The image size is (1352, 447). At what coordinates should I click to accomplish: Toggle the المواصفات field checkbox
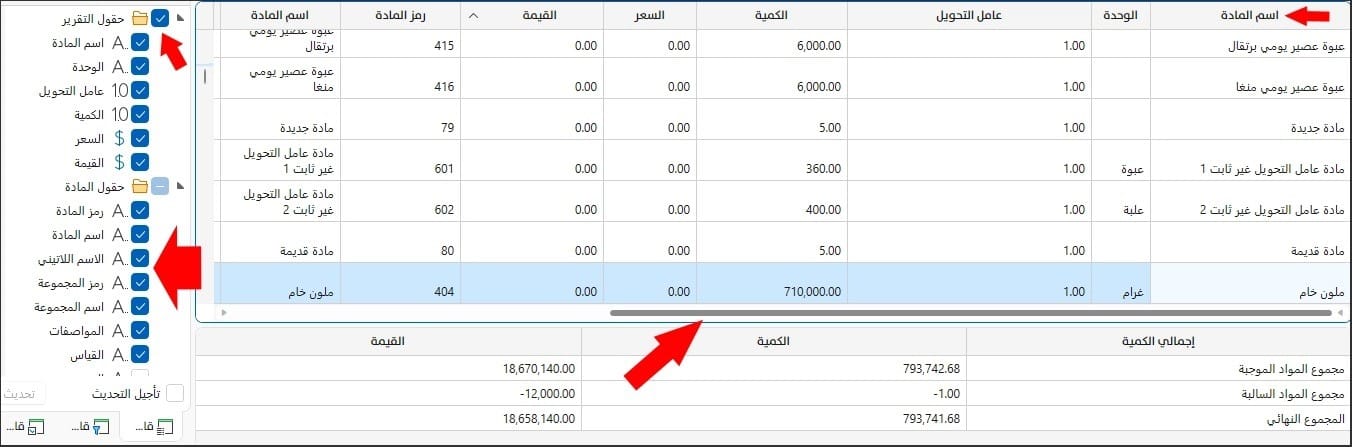140,331
